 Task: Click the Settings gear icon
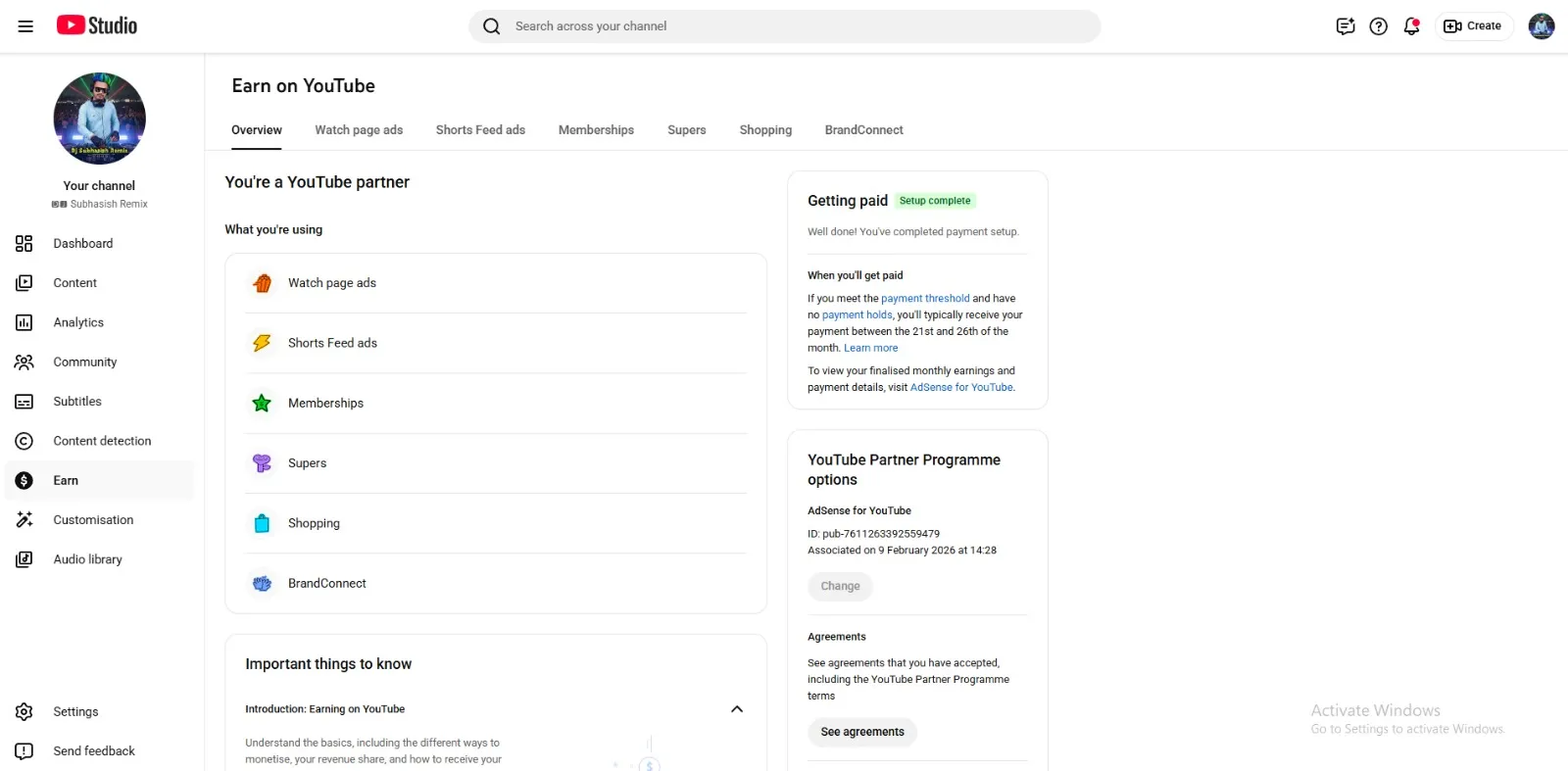point(24,712)
